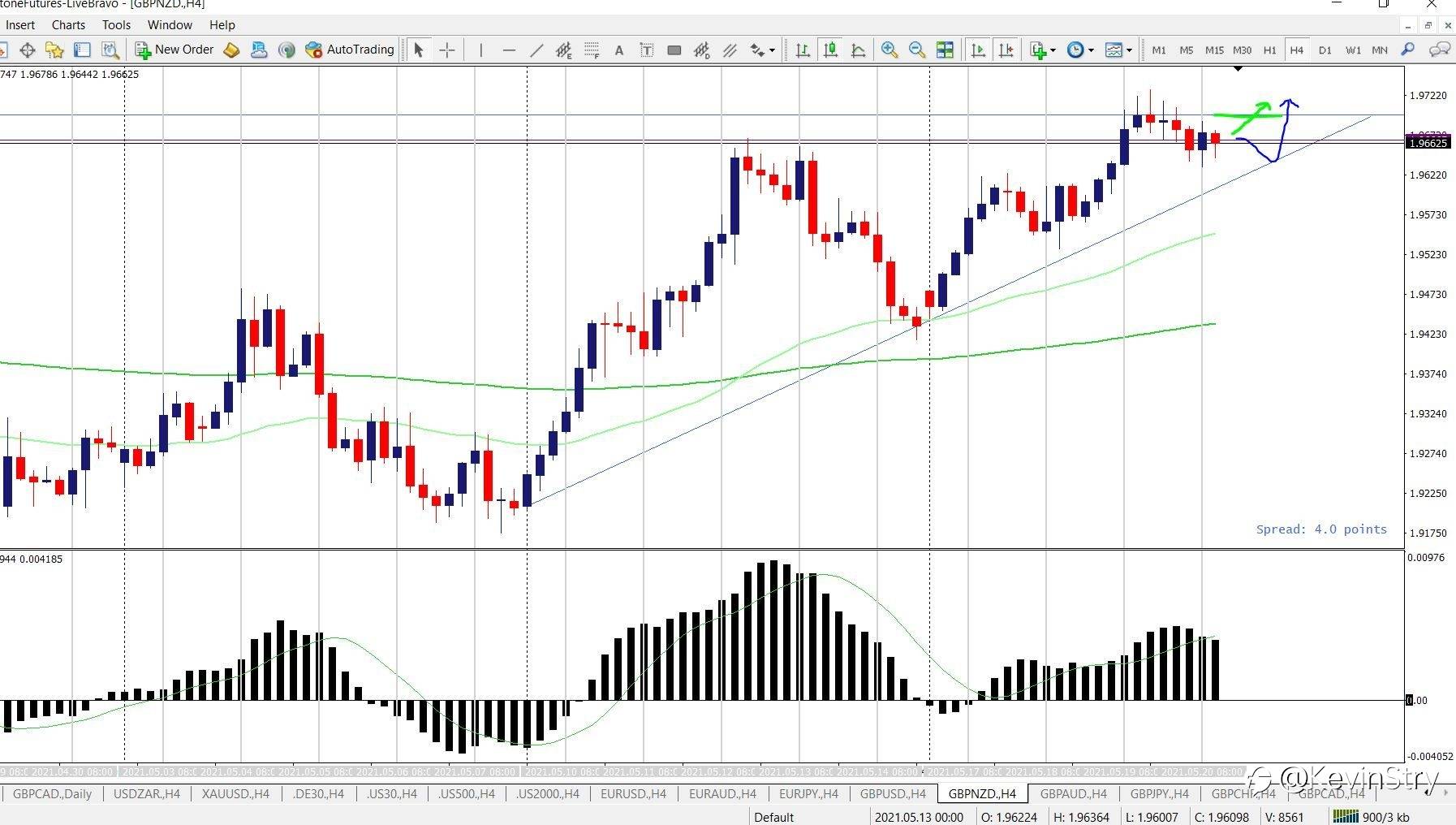Switch to the MN timeframe
Image resolution: width=1456 pixels, height=825 pixels.
tap(1380, 50)
